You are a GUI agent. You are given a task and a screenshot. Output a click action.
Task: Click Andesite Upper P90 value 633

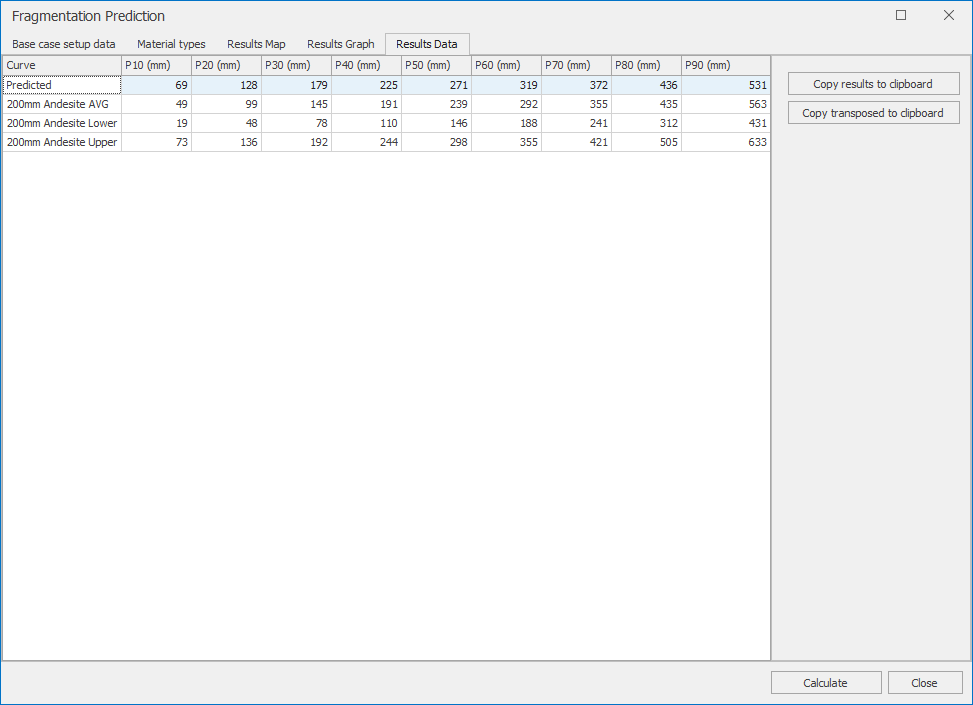(x=726, y=142)
